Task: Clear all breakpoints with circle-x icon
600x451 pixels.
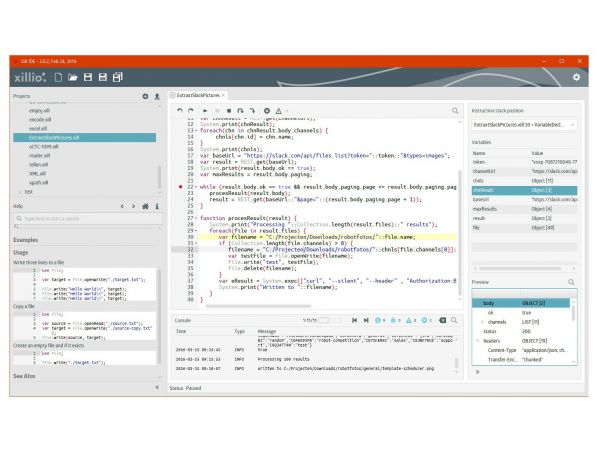Action: [x=267, y=111]
